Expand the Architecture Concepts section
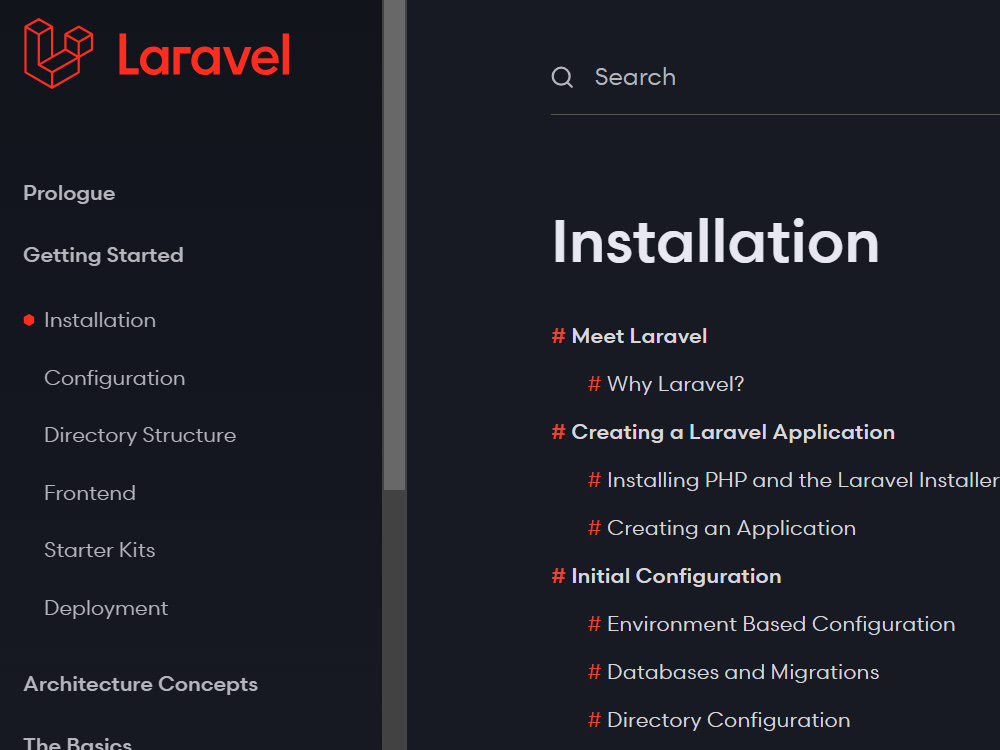Image resolution: width=1000 pixels, height=750 pixels. [x=140, y=684]
